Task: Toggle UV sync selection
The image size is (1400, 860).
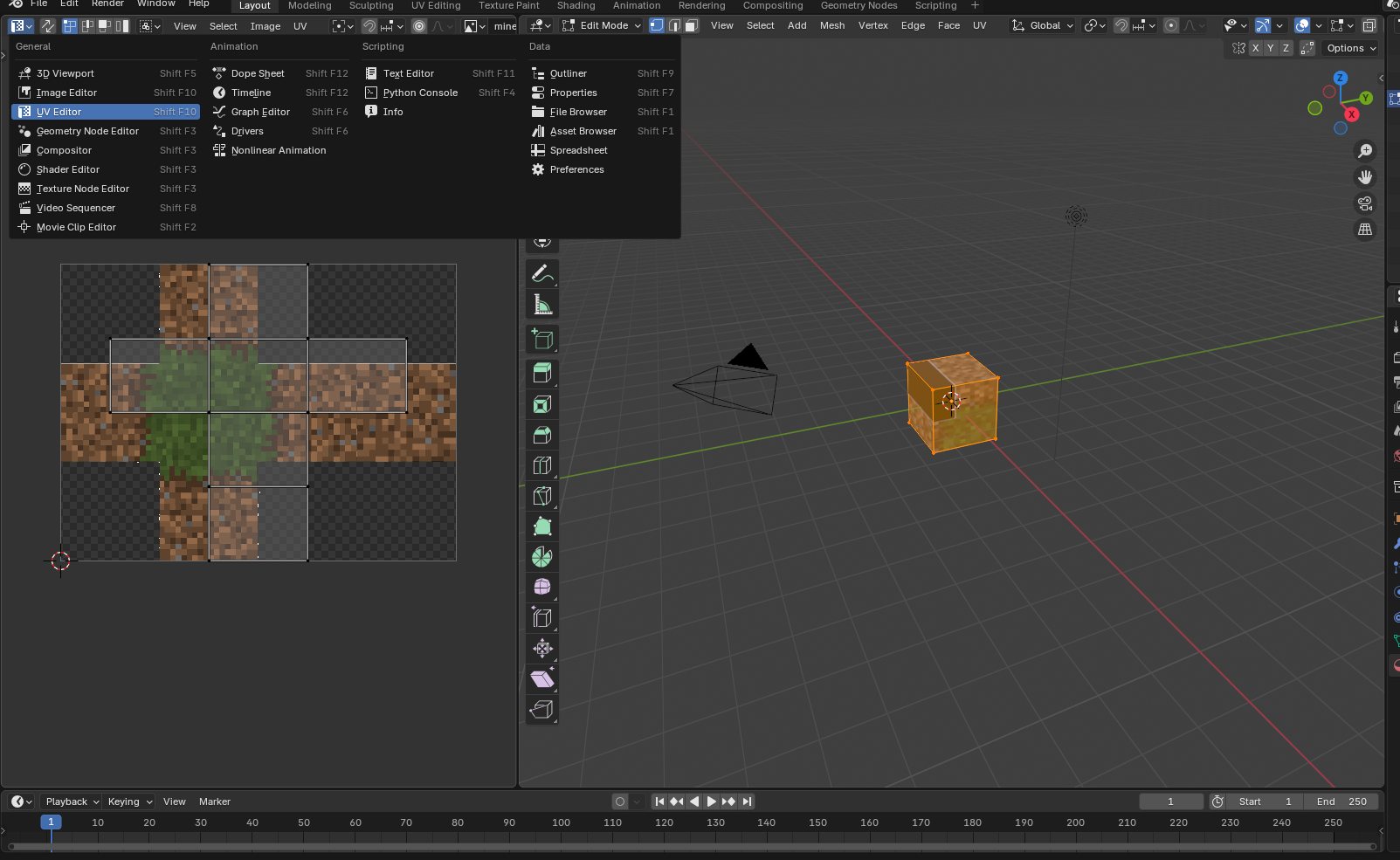Action: 47,26
